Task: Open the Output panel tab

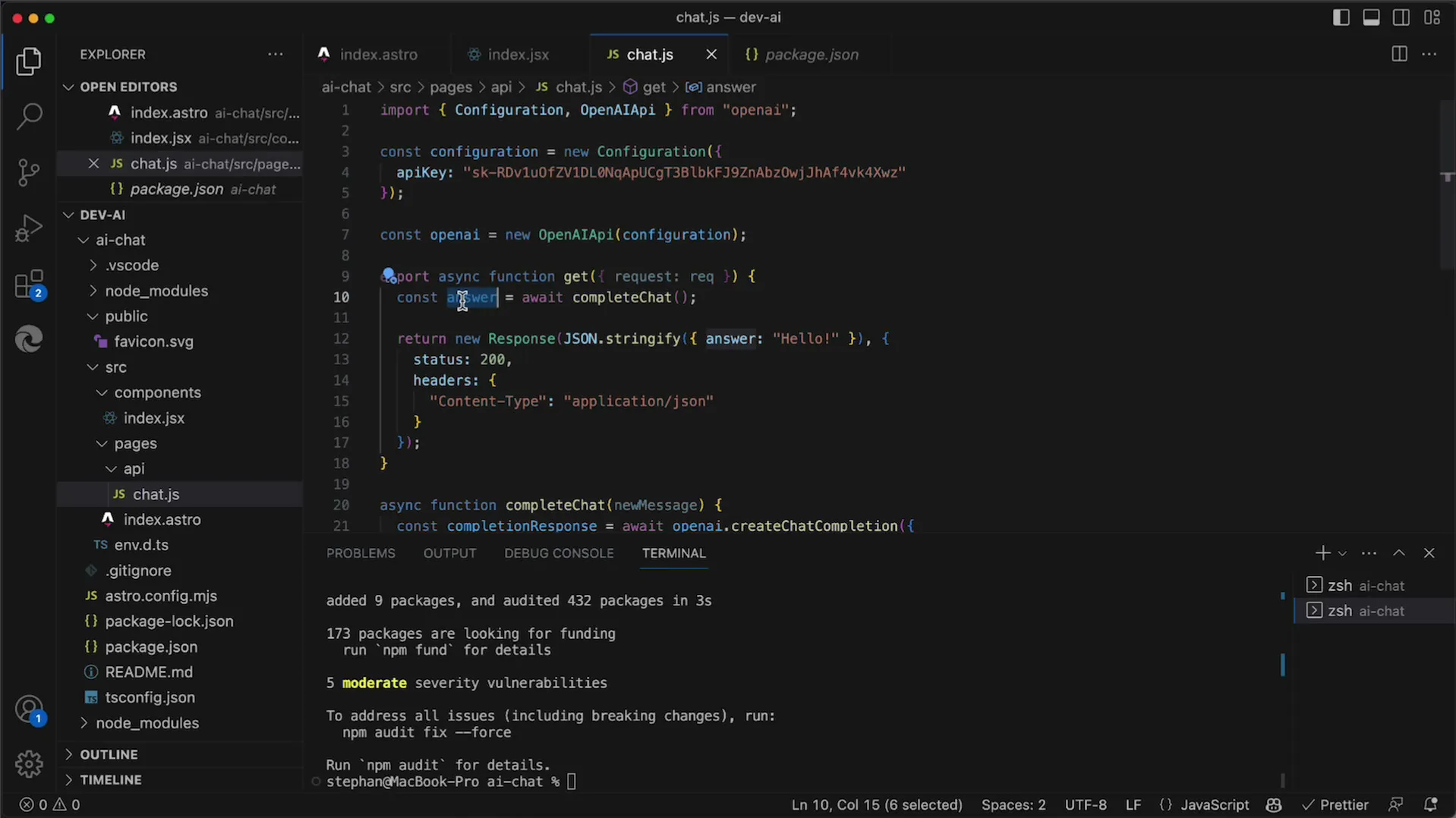Action: (449, 553)
